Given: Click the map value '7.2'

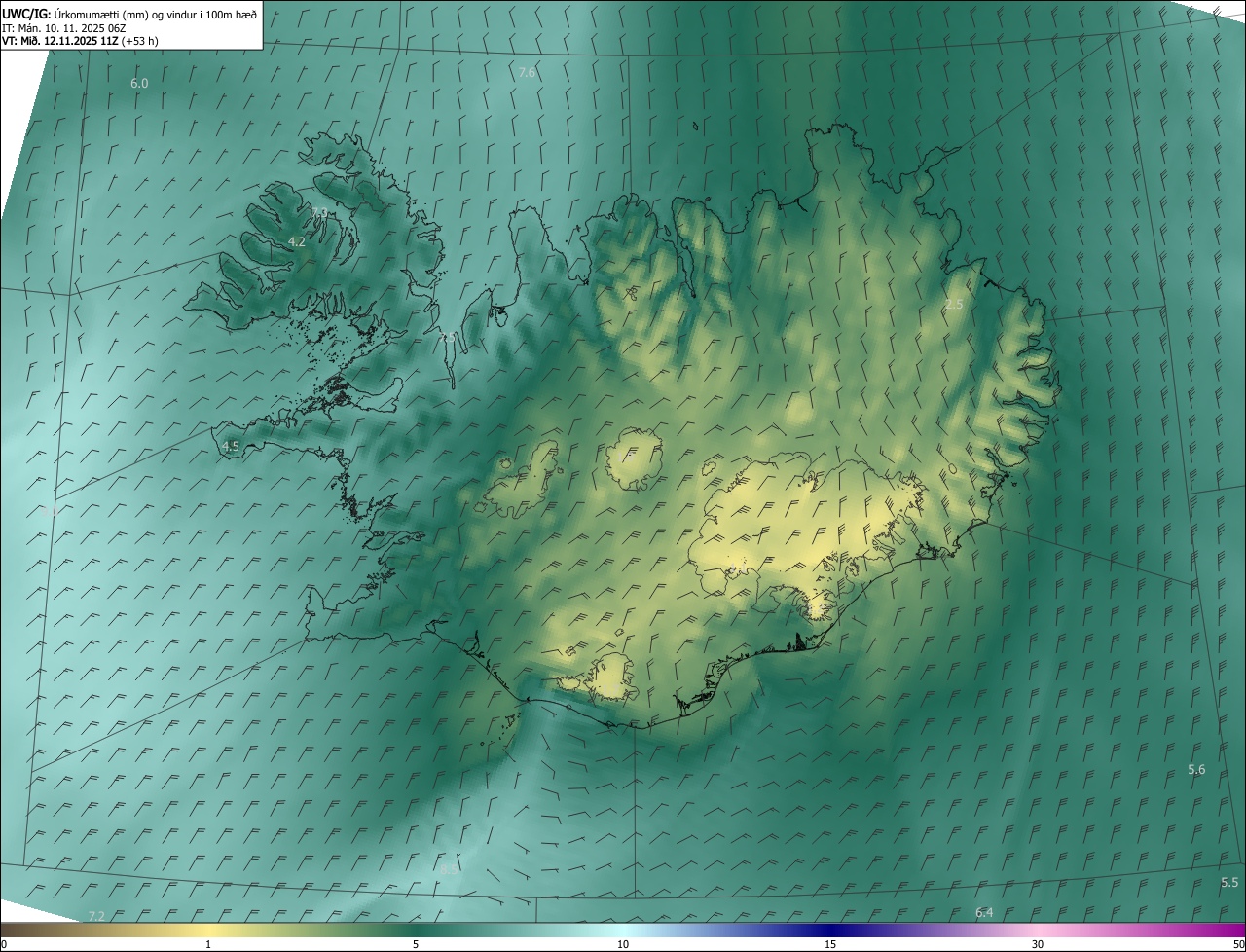Looking at the screenshot, I should coord(96,916).
